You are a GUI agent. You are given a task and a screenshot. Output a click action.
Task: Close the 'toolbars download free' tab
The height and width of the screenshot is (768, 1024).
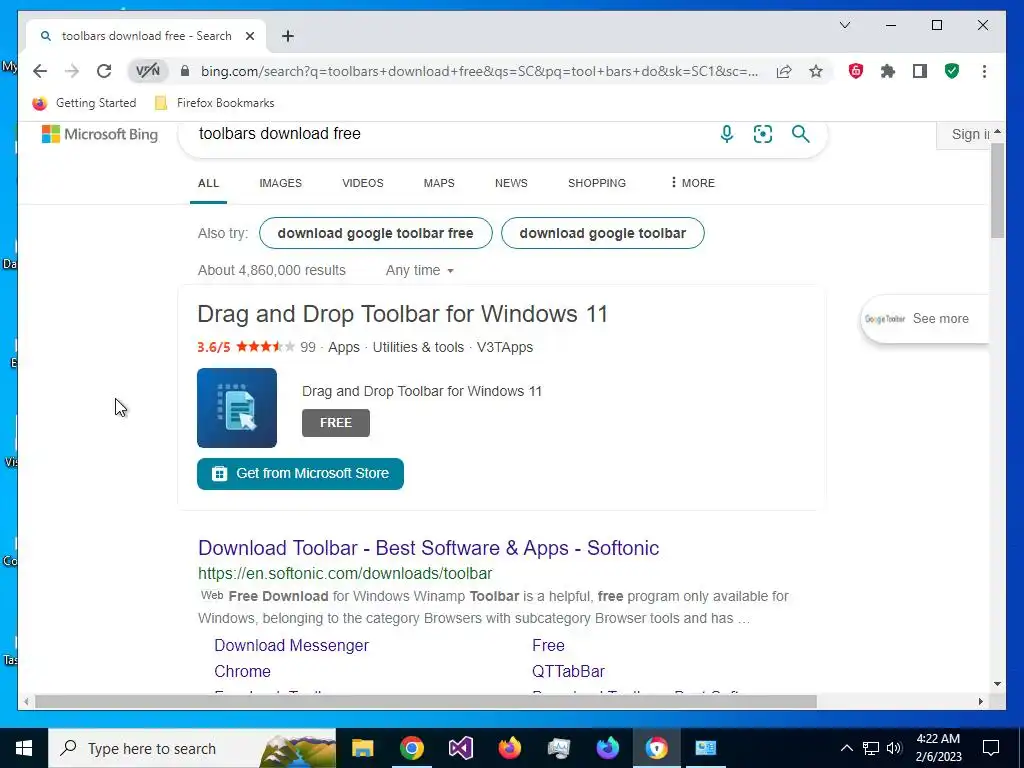(249, 36)
